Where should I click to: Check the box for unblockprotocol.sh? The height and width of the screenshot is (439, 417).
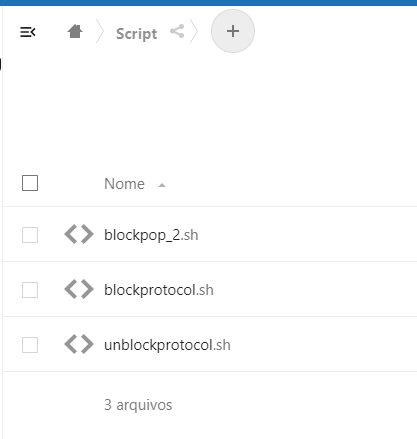(x=30, y=345)
